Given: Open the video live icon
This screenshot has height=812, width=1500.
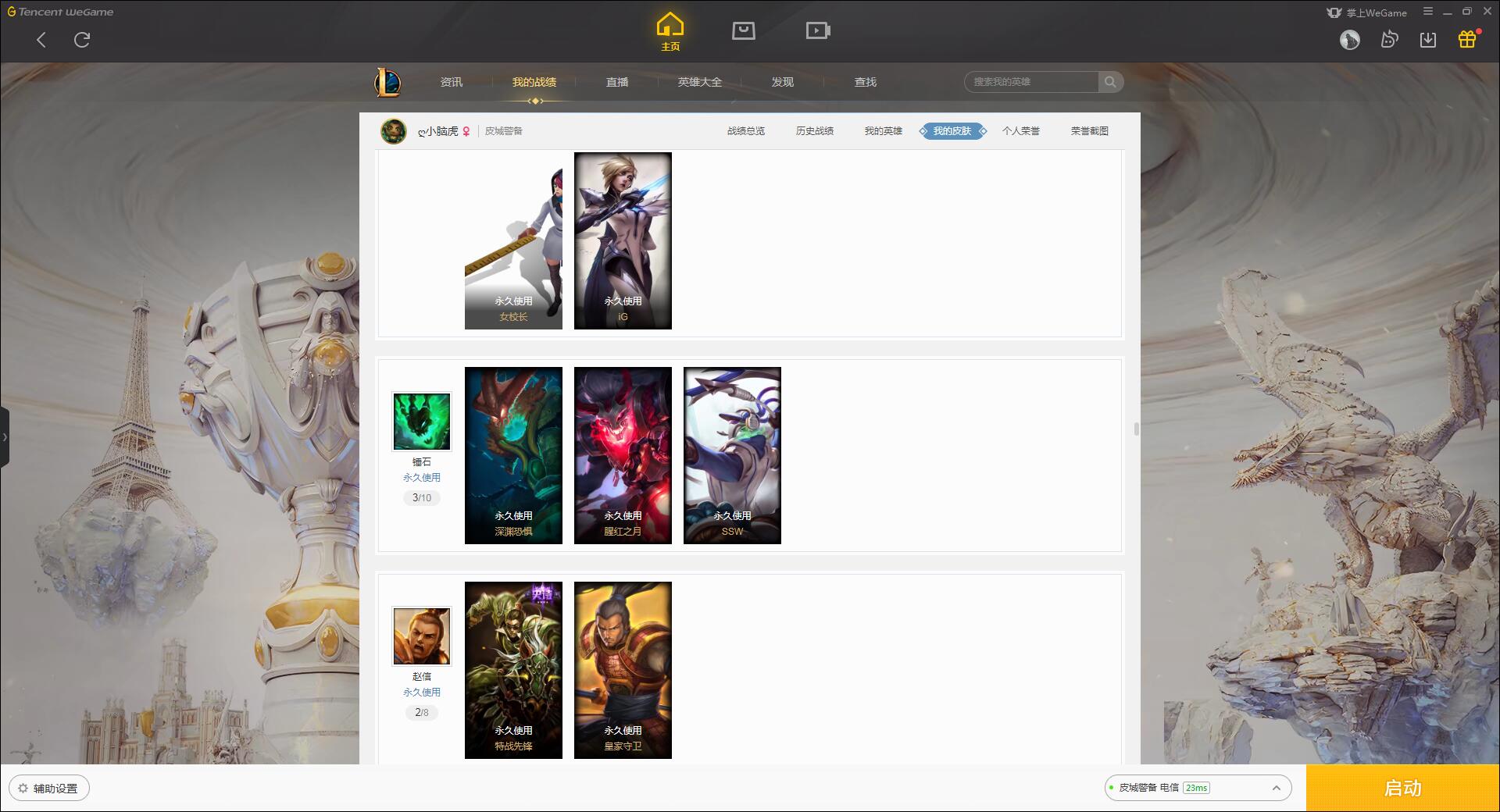Looking at the screenshot, I should click(x=818, y=30).
